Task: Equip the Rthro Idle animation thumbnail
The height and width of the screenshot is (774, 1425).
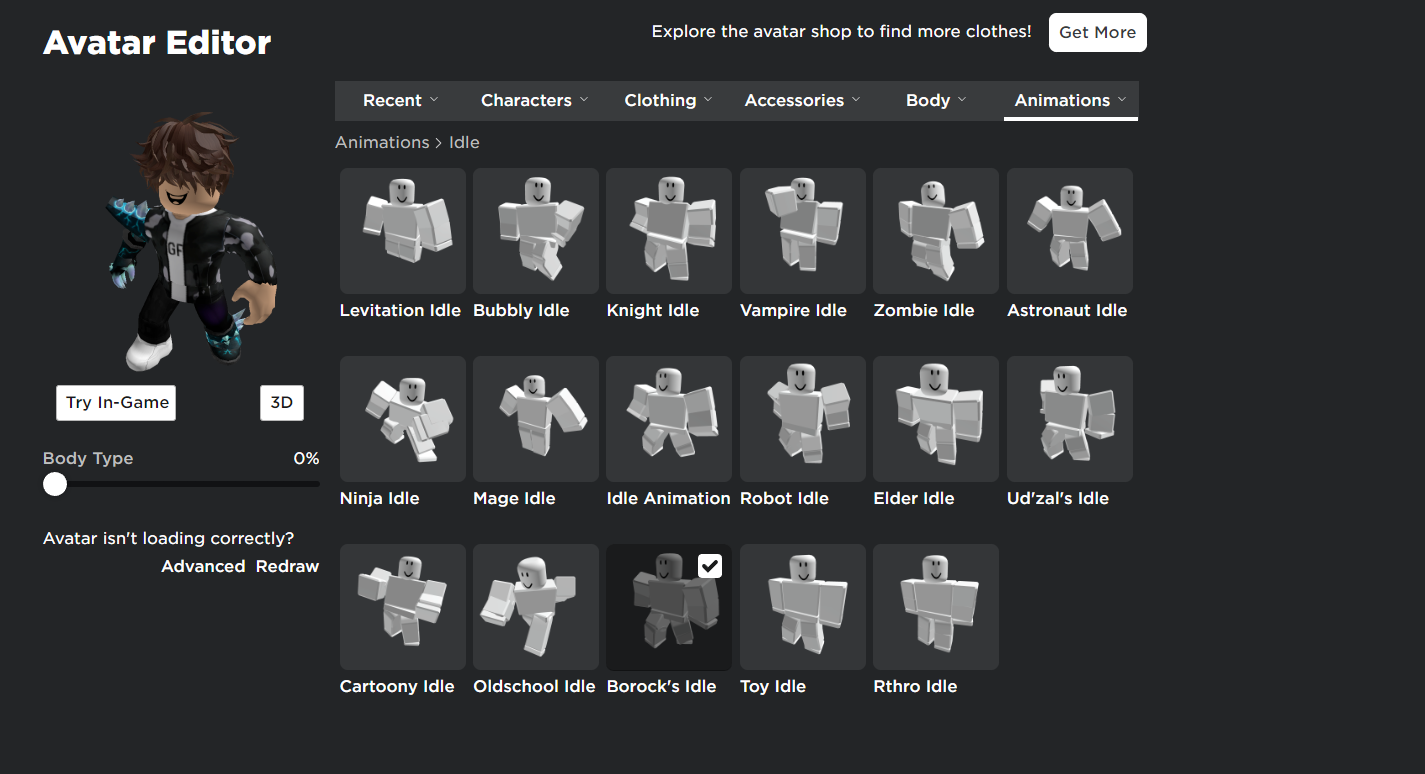Action: click(936, 607)
